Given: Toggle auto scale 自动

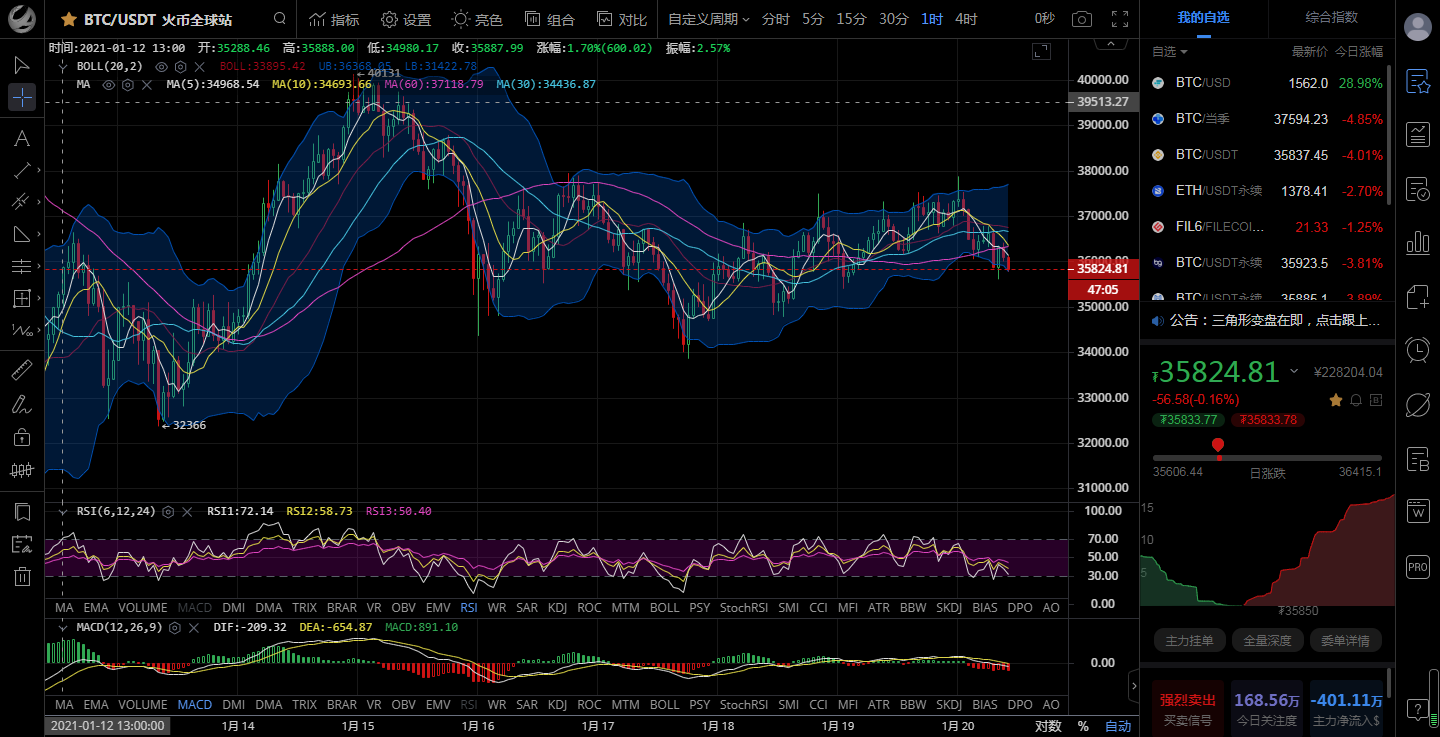Looking at the screenshot, I should tap(1118, 726).
